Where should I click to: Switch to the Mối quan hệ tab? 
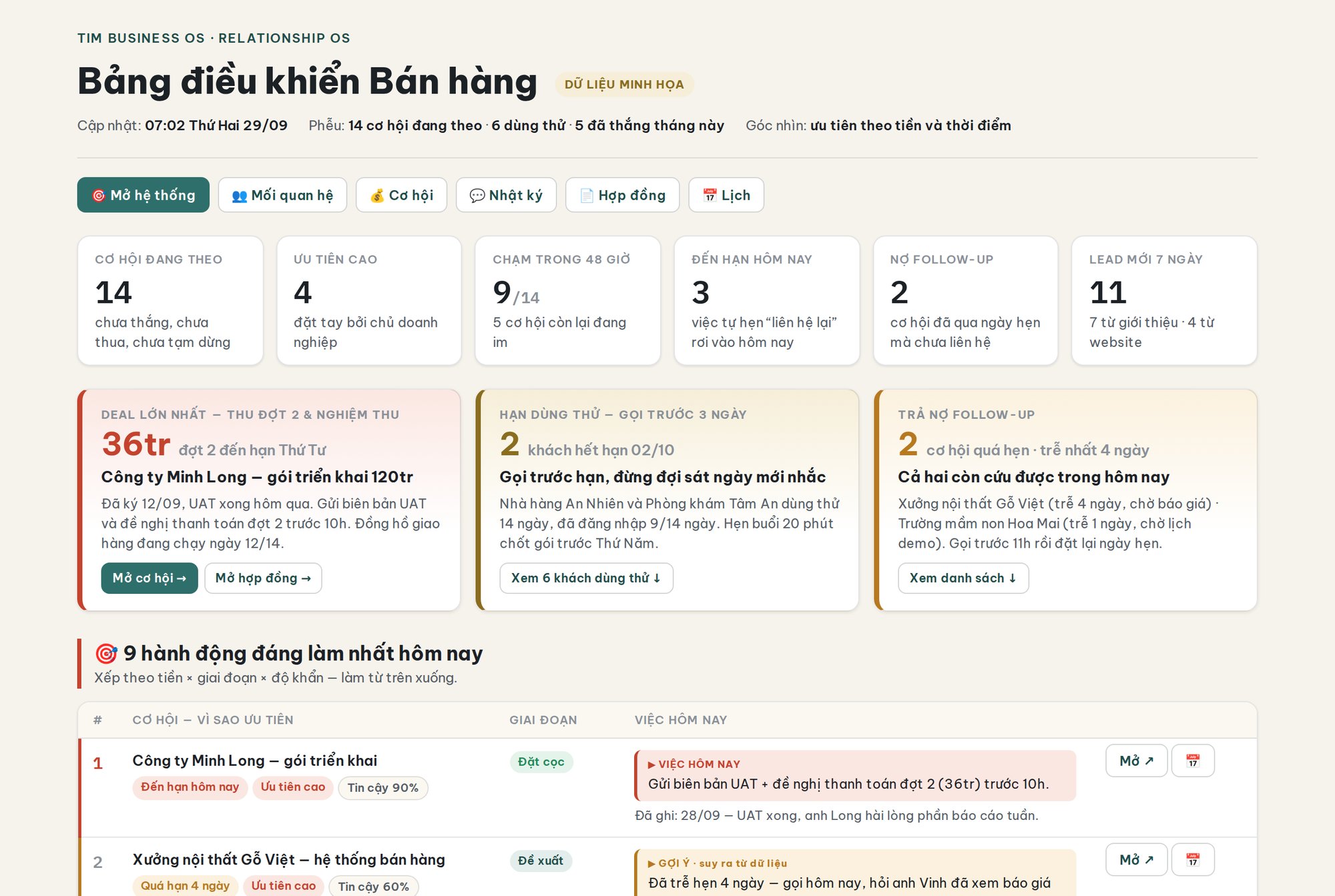(x=282, y=195)
